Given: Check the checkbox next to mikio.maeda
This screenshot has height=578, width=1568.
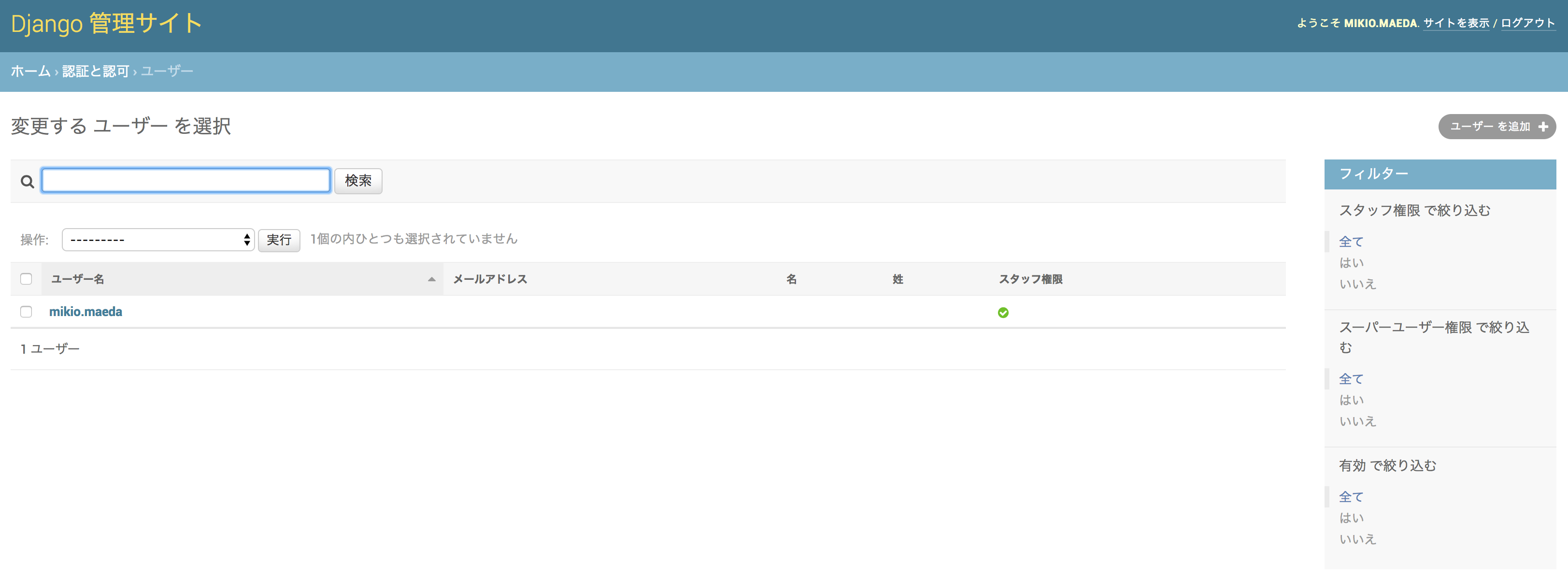Looking at the screenshot, I should [26, 311].
